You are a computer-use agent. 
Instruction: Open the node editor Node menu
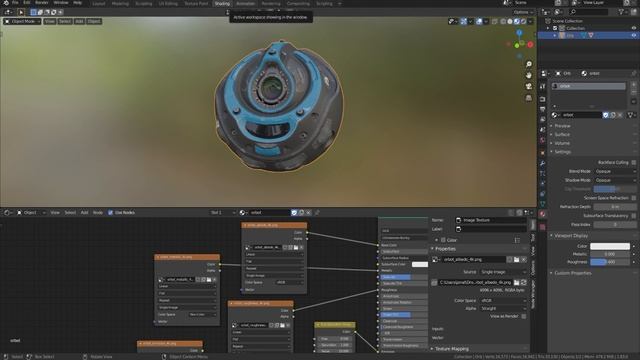coord(98,213)
